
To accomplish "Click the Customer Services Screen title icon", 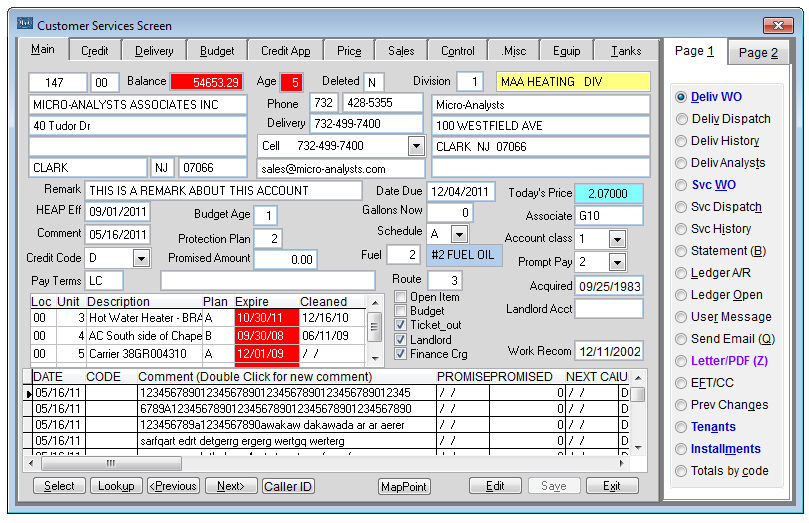I will (x=24, y=24).
